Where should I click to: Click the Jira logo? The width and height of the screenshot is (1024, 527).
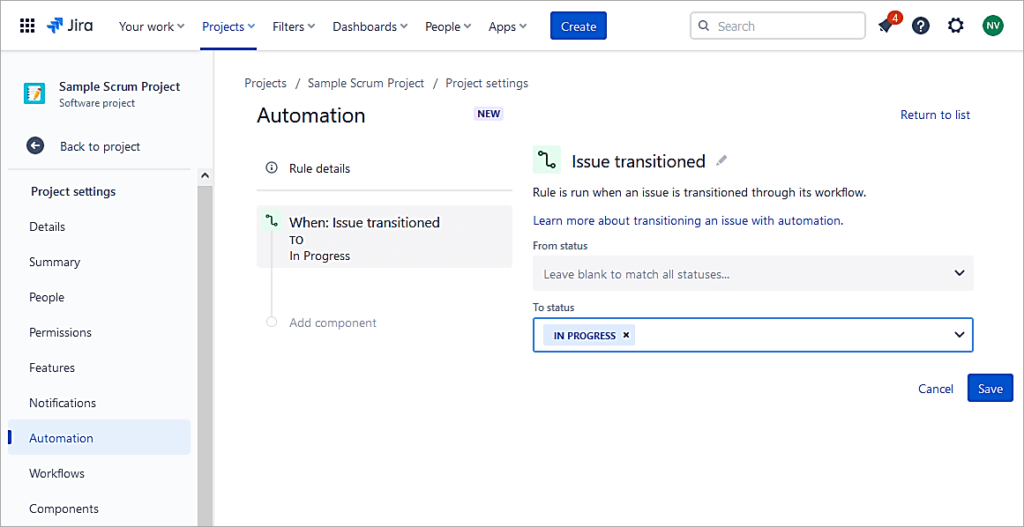point(70,26)
